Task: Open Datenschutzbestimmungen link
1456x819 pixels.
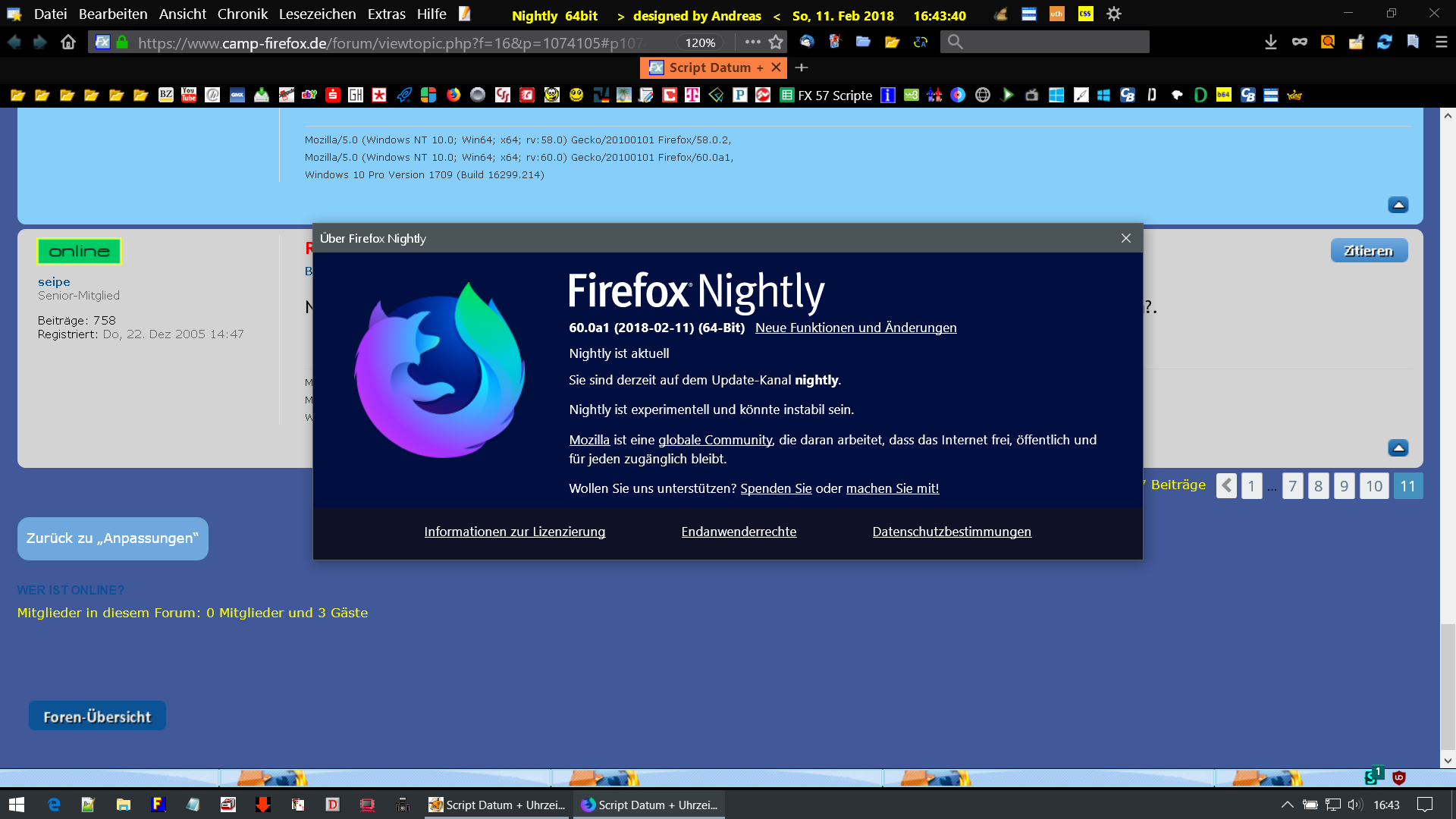Action: pyautogui.click(x=951, y=532)
